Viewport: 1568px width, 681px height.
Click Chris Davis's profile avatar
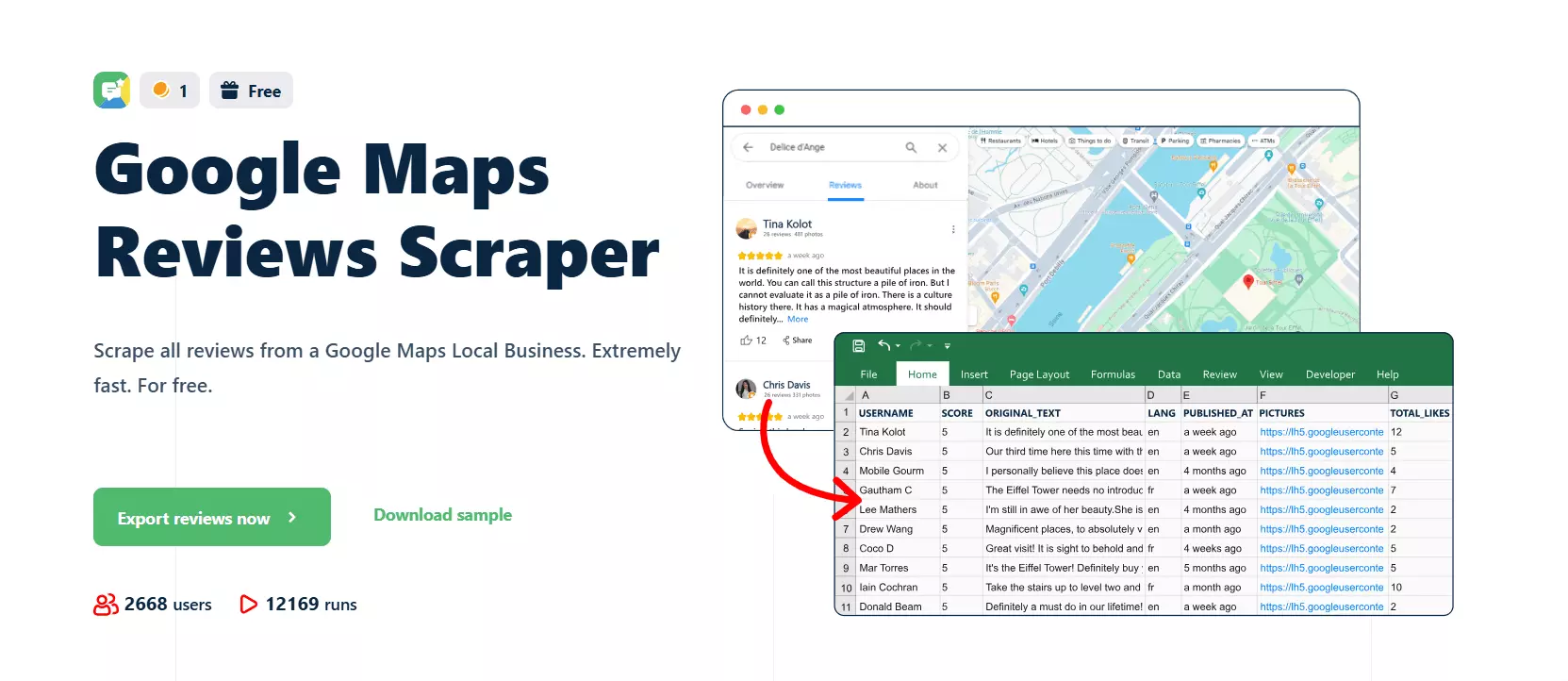click(x=746, y=389)
